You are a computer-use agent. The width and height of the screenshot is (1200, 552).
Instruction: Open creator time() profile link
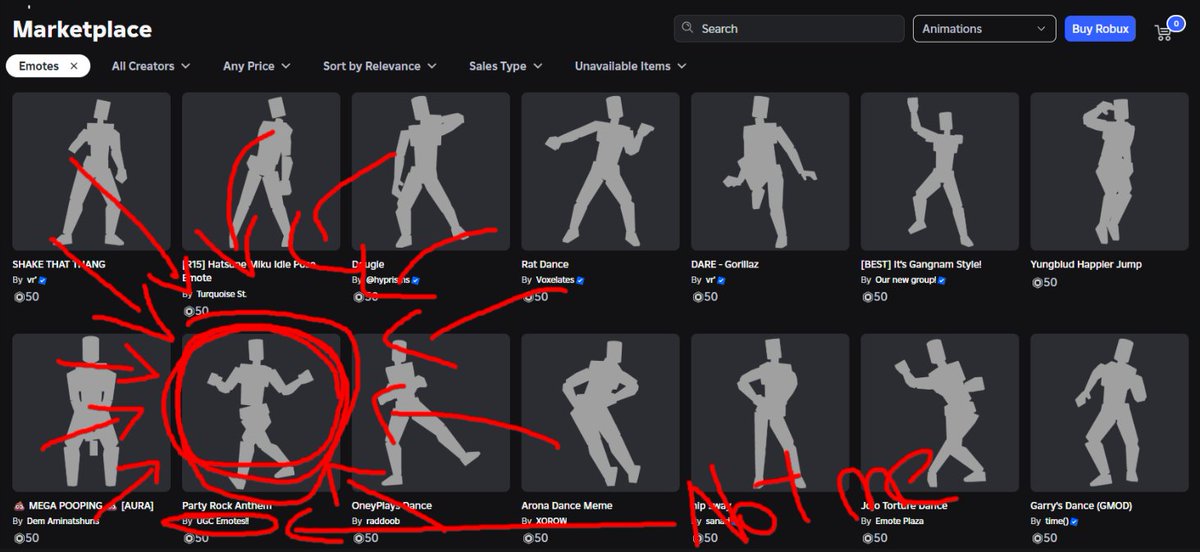pyautogui.click(x=1056, y=521)
